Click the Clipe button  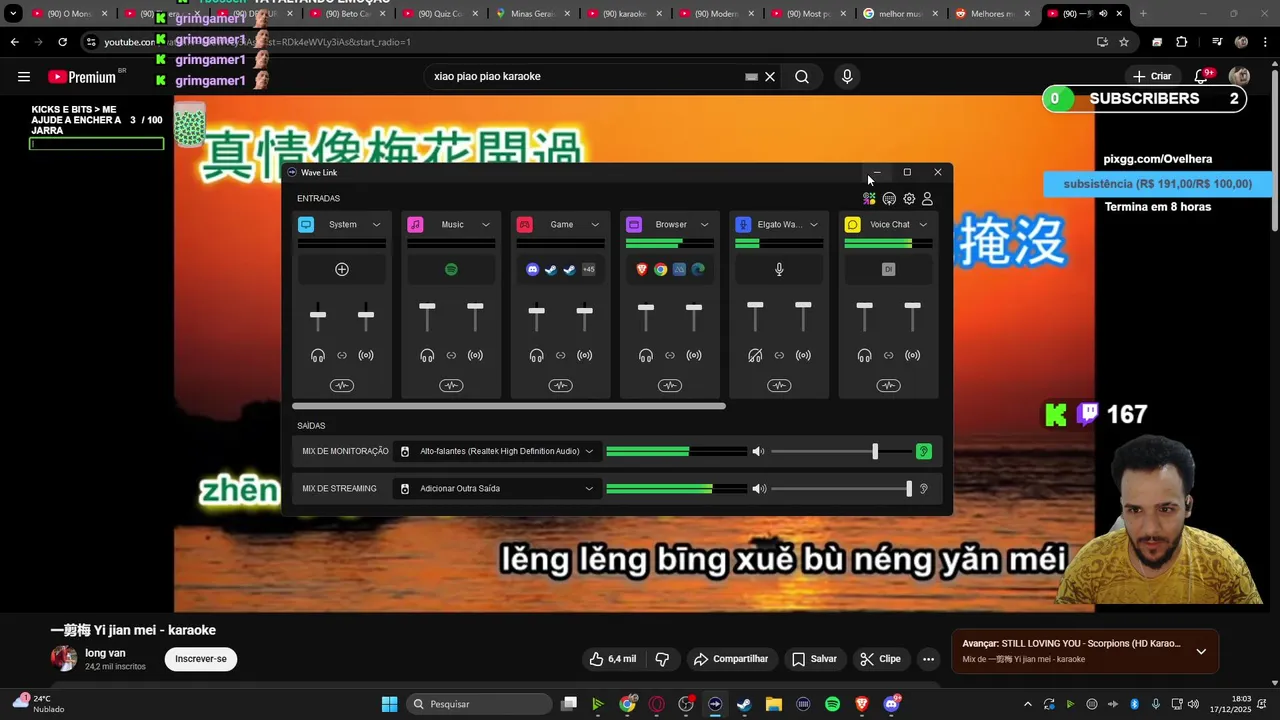[x=880, y=659]
